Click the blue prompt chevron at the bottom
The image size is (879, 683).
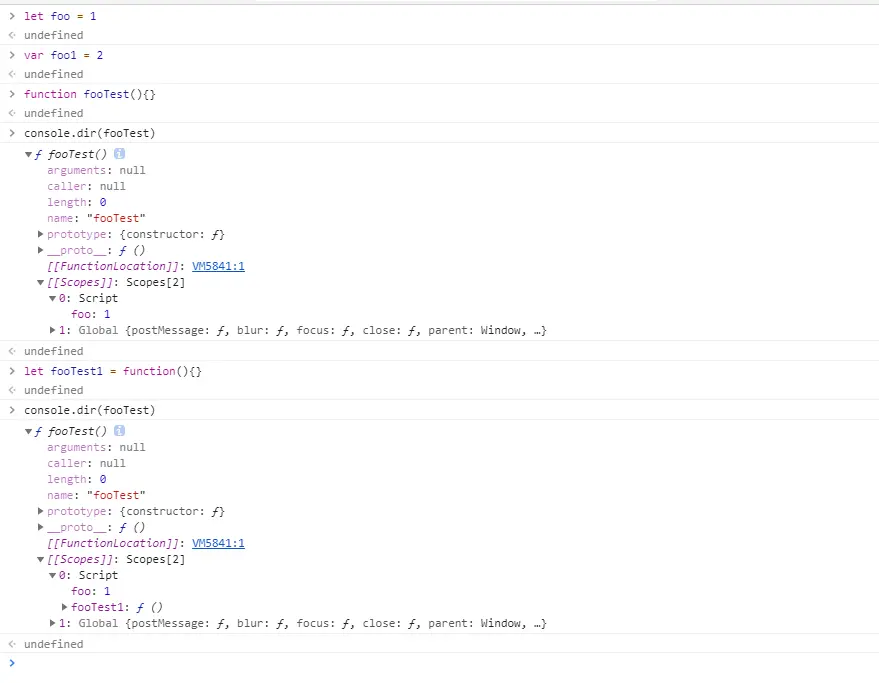10,662
